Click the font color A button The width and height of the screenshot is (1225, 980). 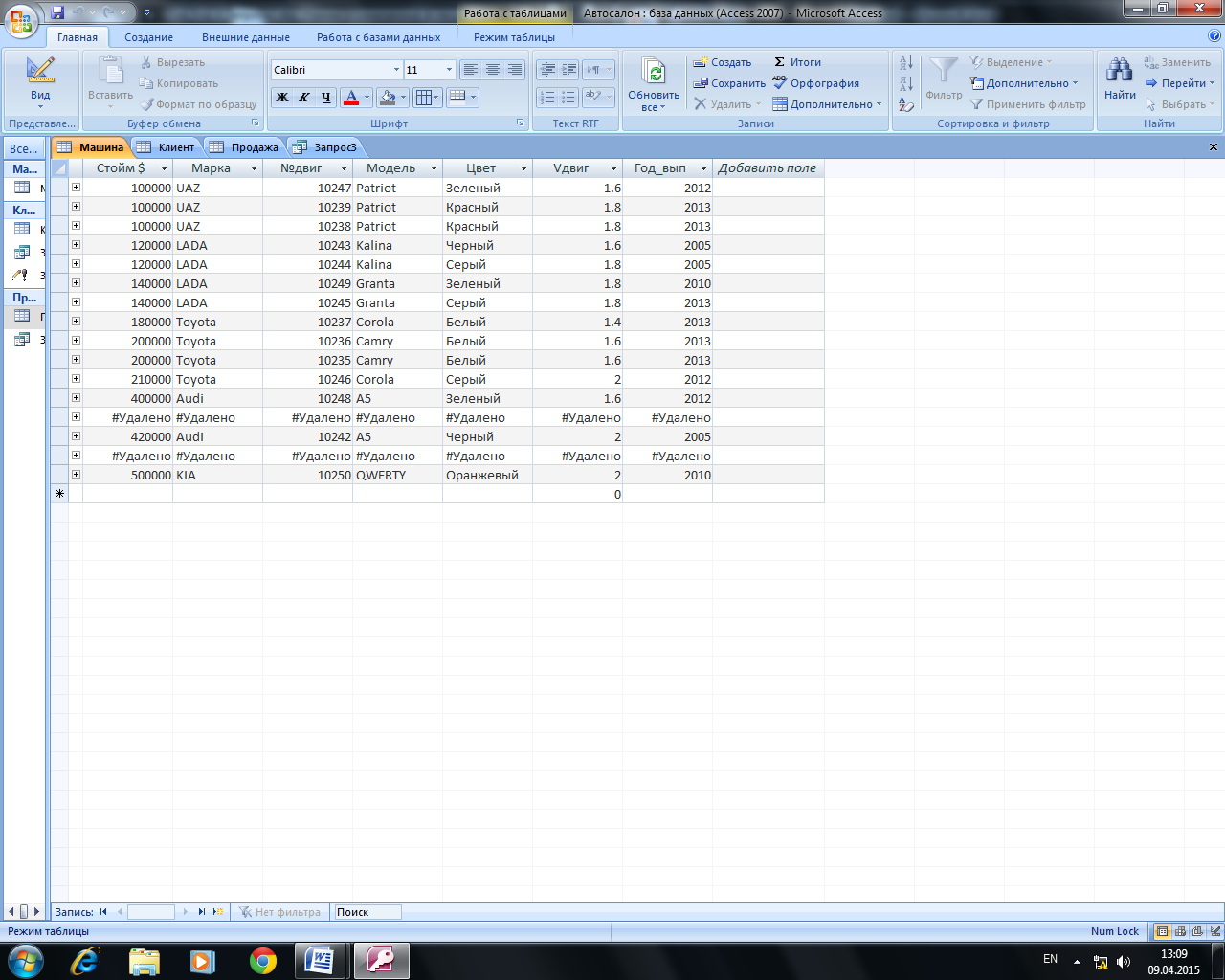click(x=351, y=97)
